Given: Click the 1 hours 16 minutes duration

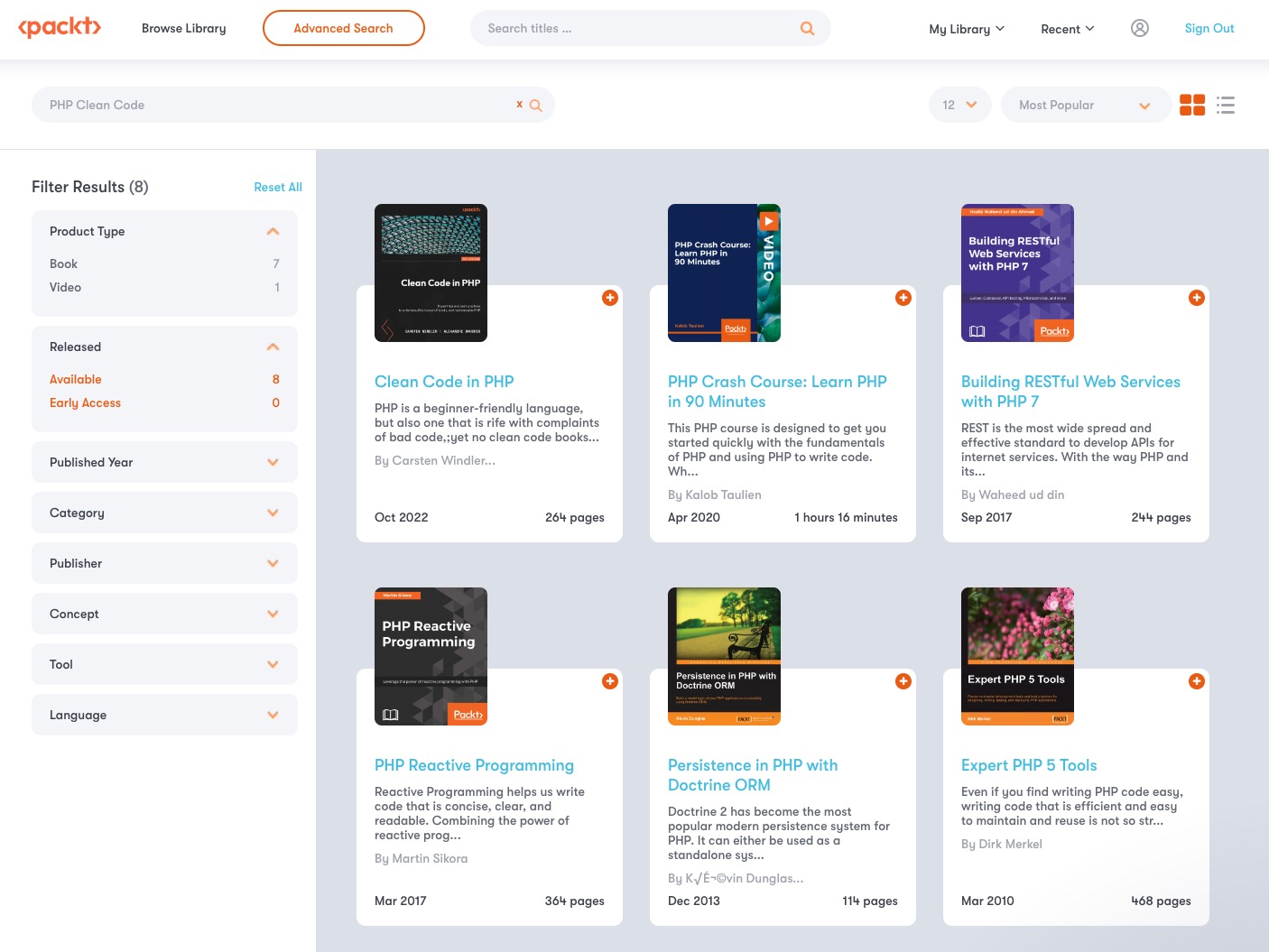Looking at the screenshot, I should click(846, 518).
